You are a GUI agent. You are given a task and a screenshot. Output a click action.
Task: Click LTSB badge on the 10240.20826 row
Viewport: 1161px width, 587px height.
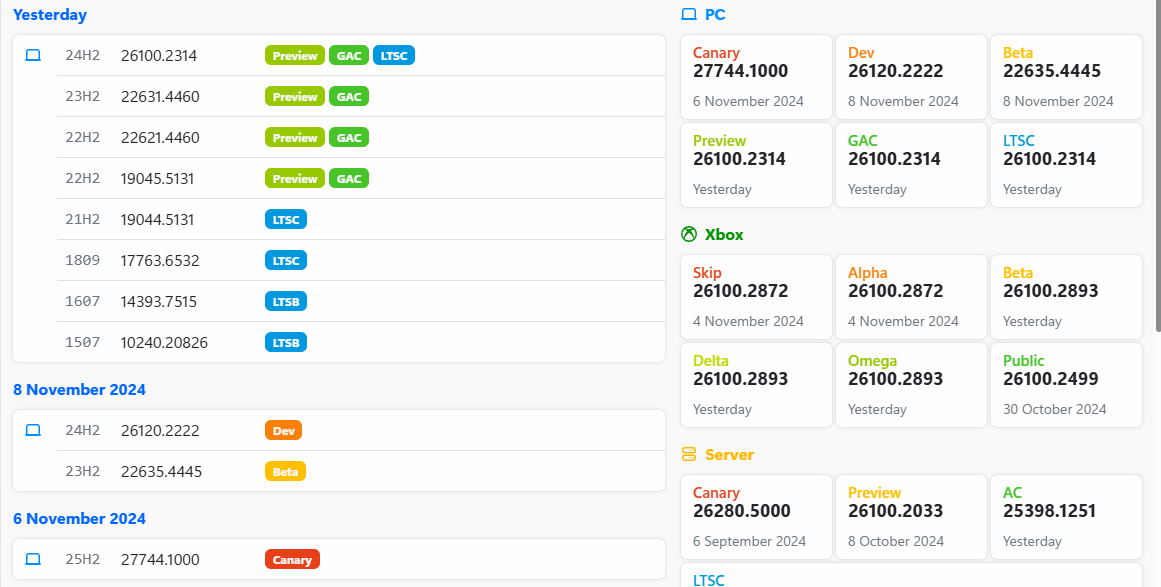[286, 343]
